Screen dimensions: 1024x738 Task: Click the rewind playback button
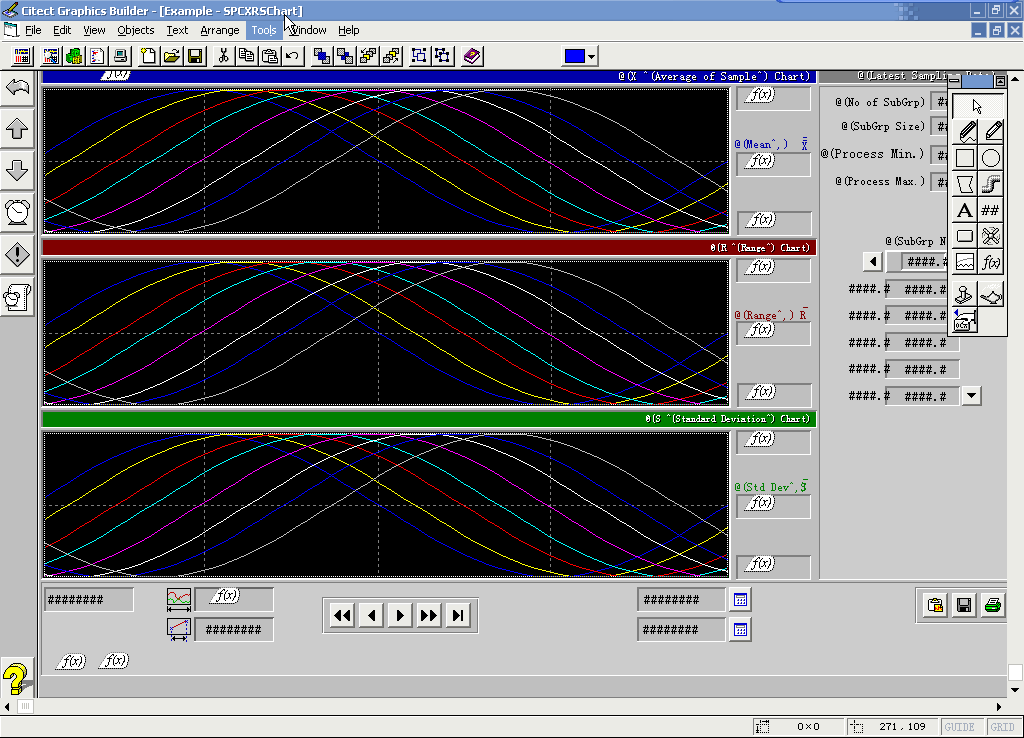click(x=342, y=615)
